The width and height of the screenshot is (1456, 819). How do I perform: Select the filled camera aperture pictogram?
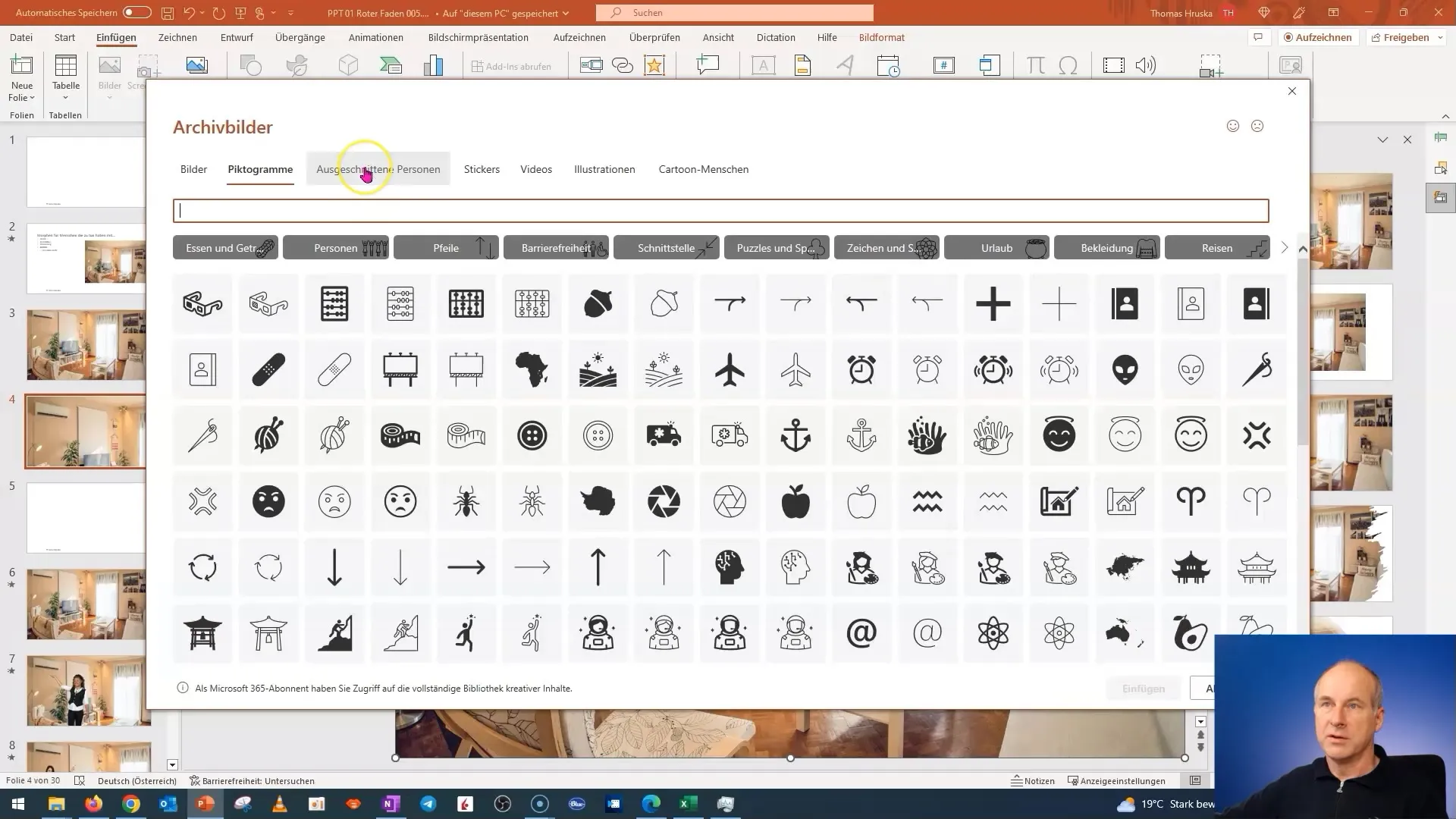(664, 501)
